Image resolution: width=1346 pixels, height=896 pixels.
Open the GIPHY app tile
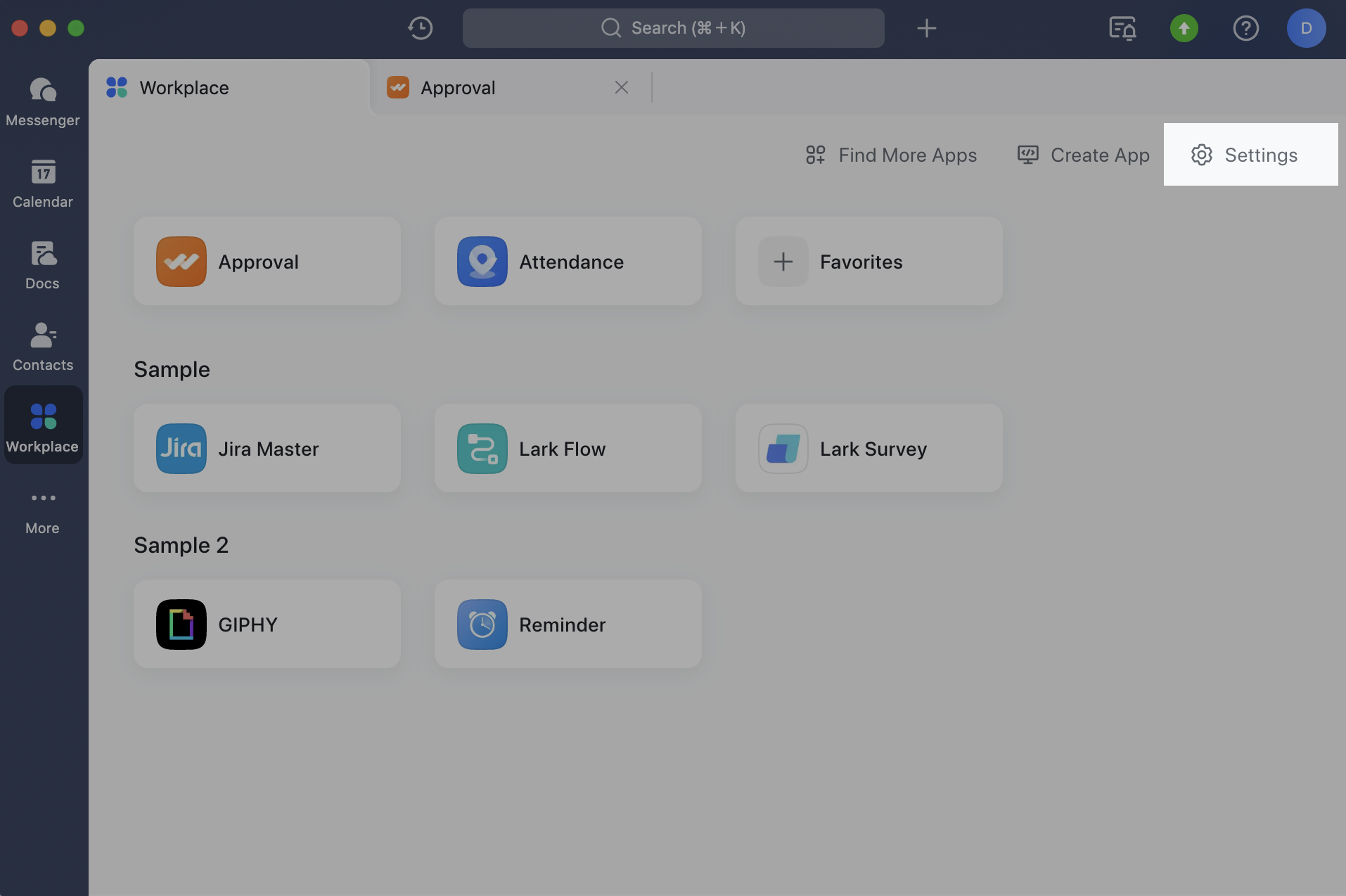coord(267,624)
